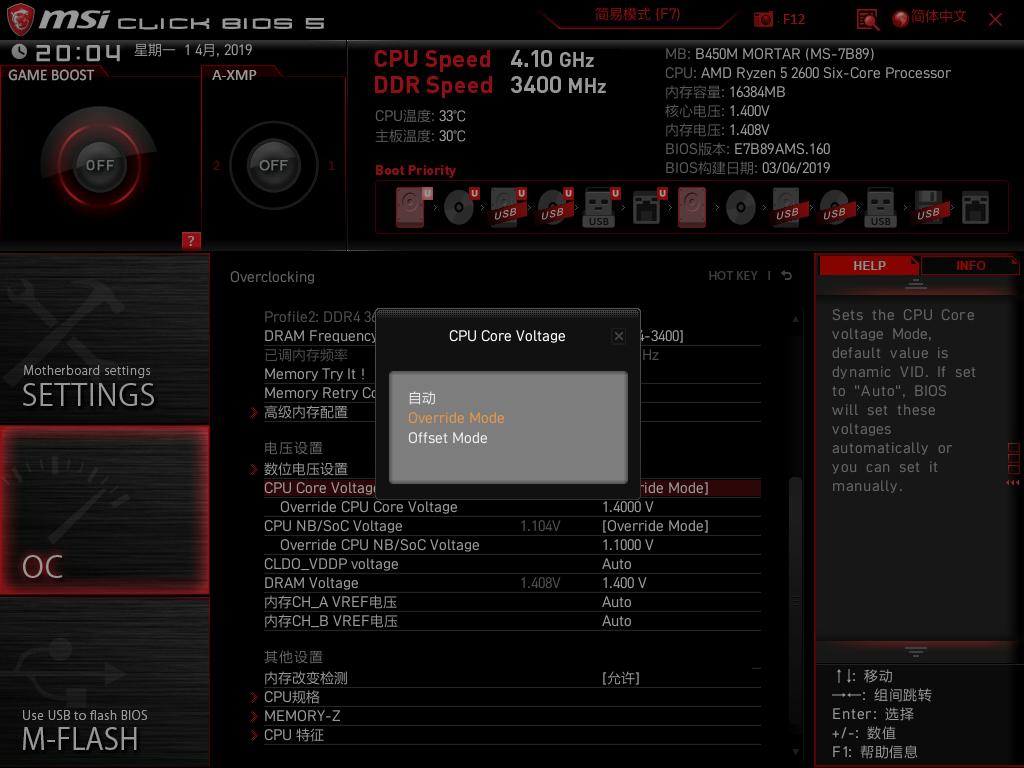Select A-XMP profile number 2
Image resolution: width=1024 pixels, height=768 pixels.
click(216, 166)
